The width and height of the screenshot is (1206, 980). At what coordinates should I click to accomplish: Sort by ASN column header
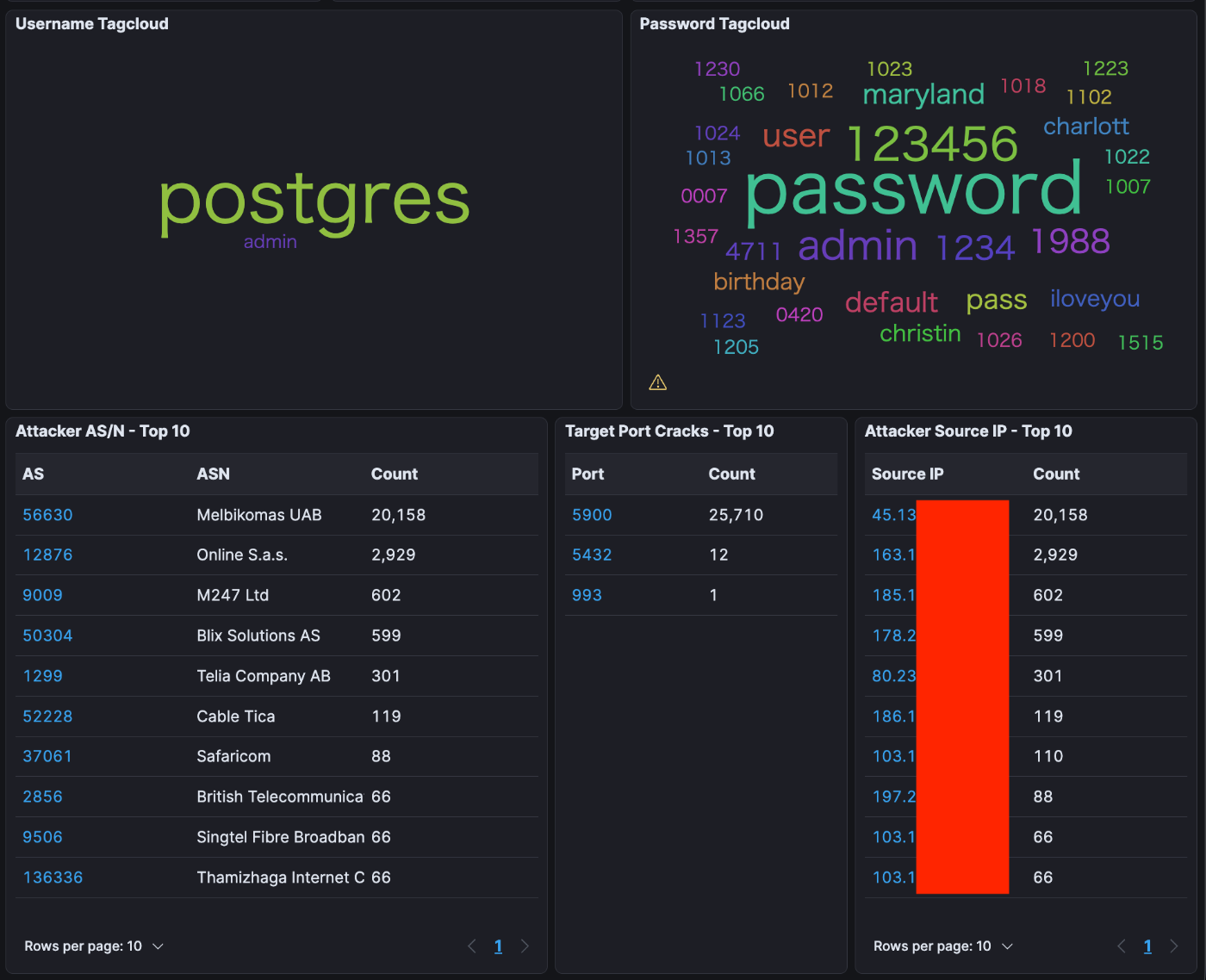(x=213, y=474)
